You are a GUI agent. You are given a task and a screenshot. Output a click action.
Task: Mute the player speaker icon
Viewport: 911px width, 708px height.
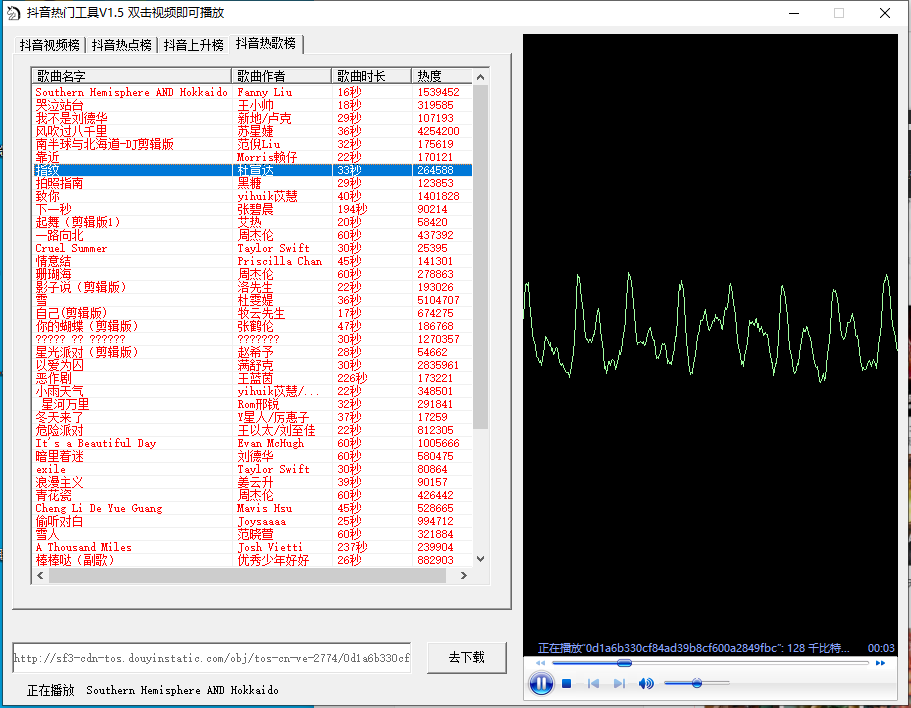[x=646, y=684]
